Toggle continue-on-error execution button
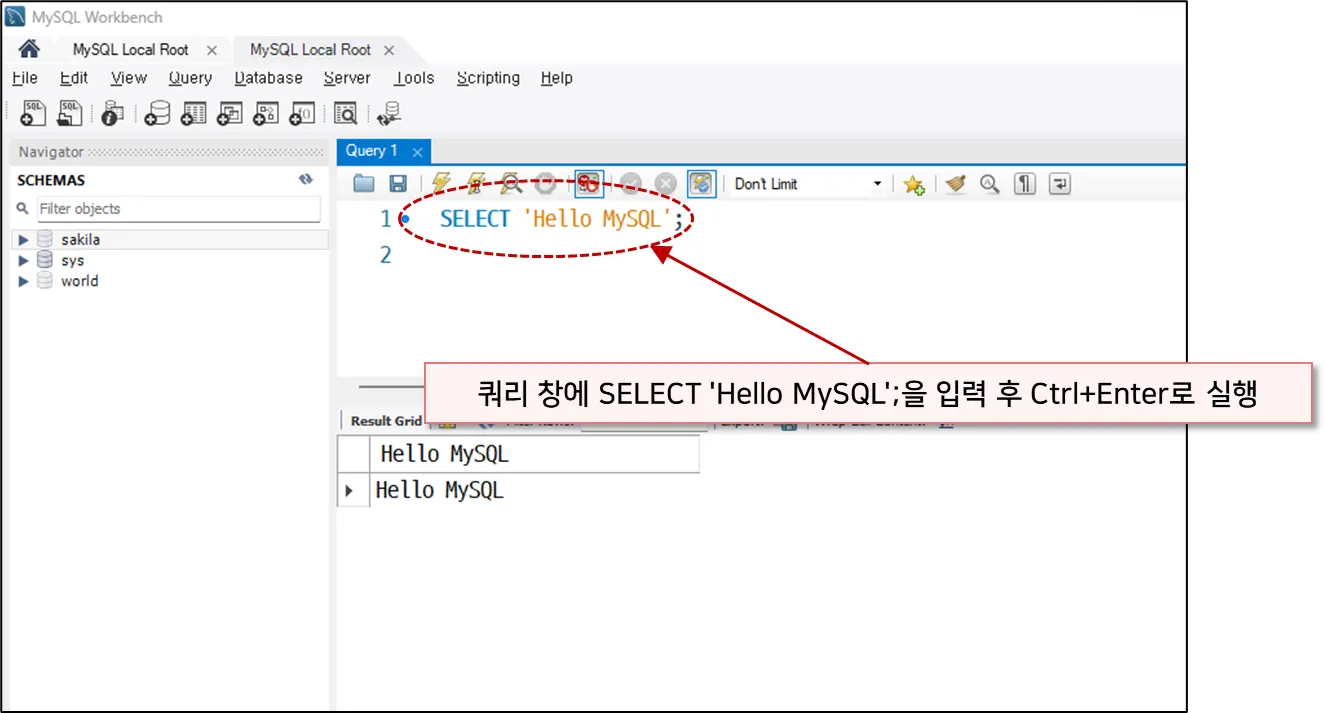1326x713 pixels. pos(589,184)
